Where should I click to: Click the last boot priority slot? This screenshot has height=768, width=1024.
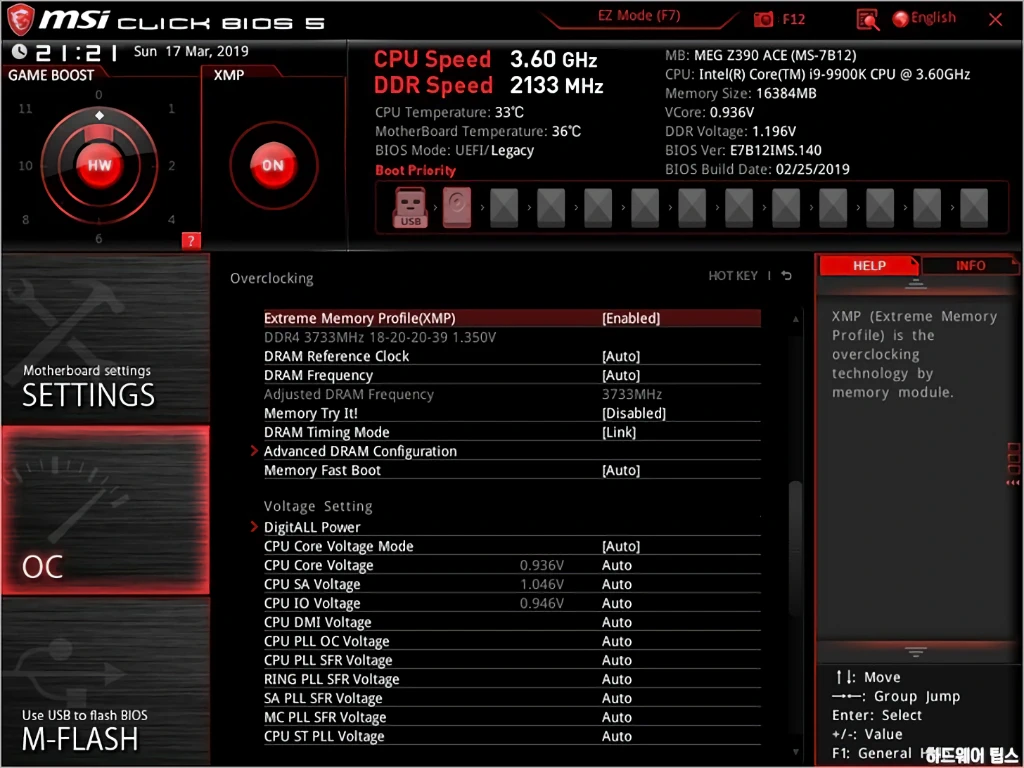[974, 208]
